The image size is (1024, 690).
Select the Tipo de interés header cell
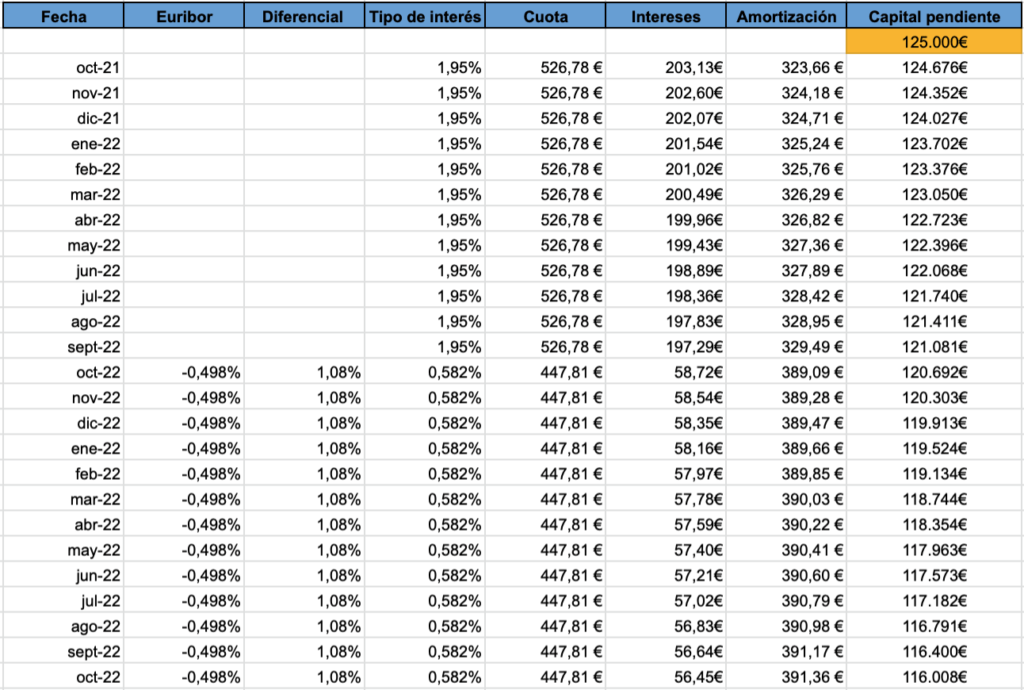[425, 17]
